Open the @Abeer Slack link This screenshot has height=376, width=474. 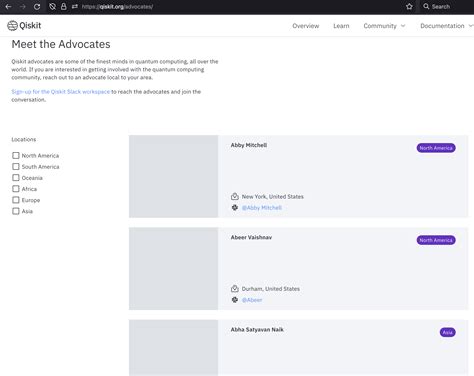(x=252, y=300)
